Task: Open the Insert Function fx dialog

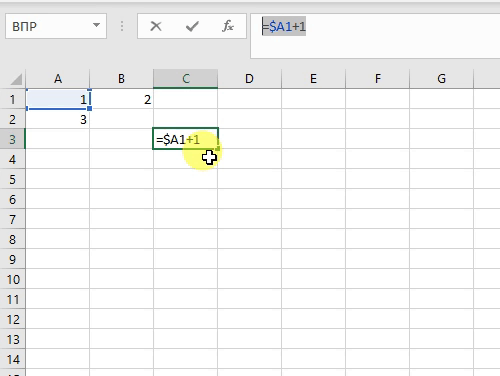Action: (x=228, y=26)
